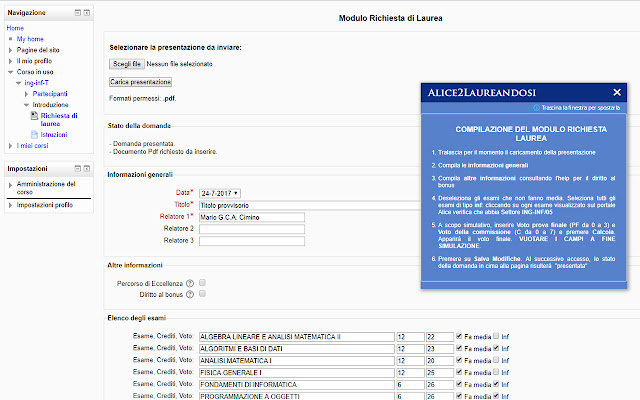Open the Data dropdown showing 24-7-2017
The width and height of the screenshot is (640, 400).
pyautogui.click(x=220, y=193)
